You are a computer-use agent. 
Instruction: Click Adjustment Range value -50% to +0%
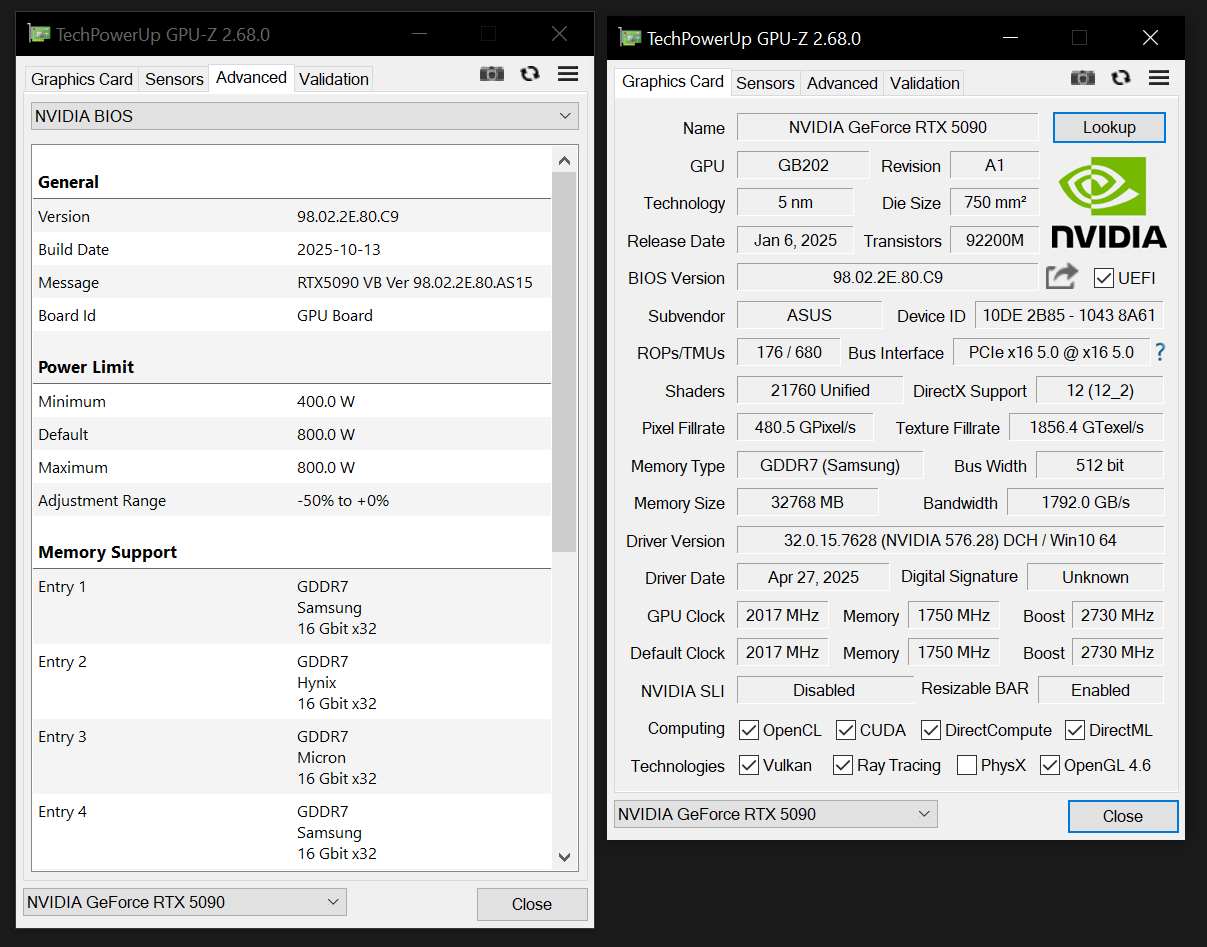[343, 500]
